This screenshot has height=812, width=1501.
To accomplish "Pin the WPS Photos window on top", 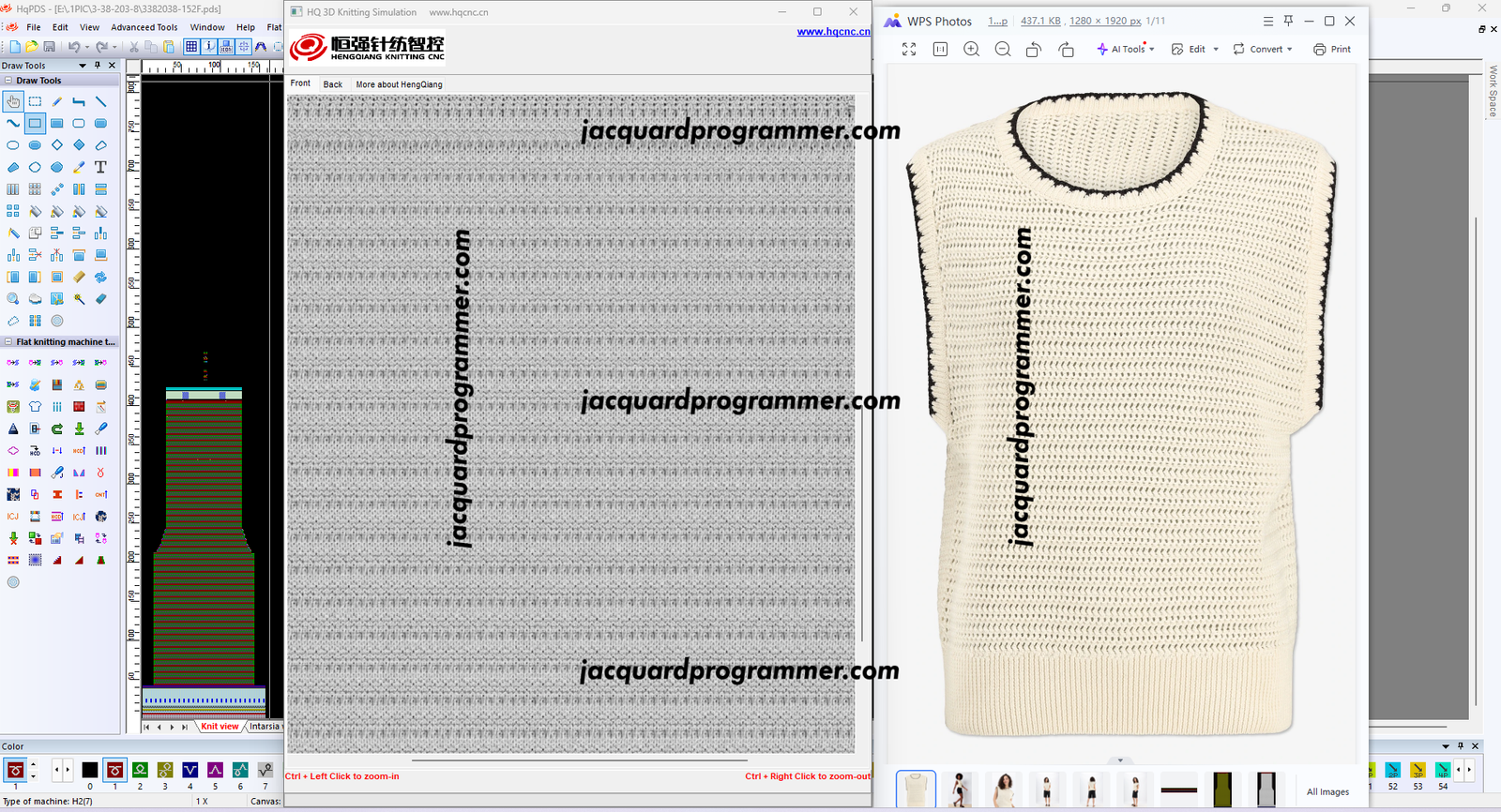I will (x=1288, y=21).
